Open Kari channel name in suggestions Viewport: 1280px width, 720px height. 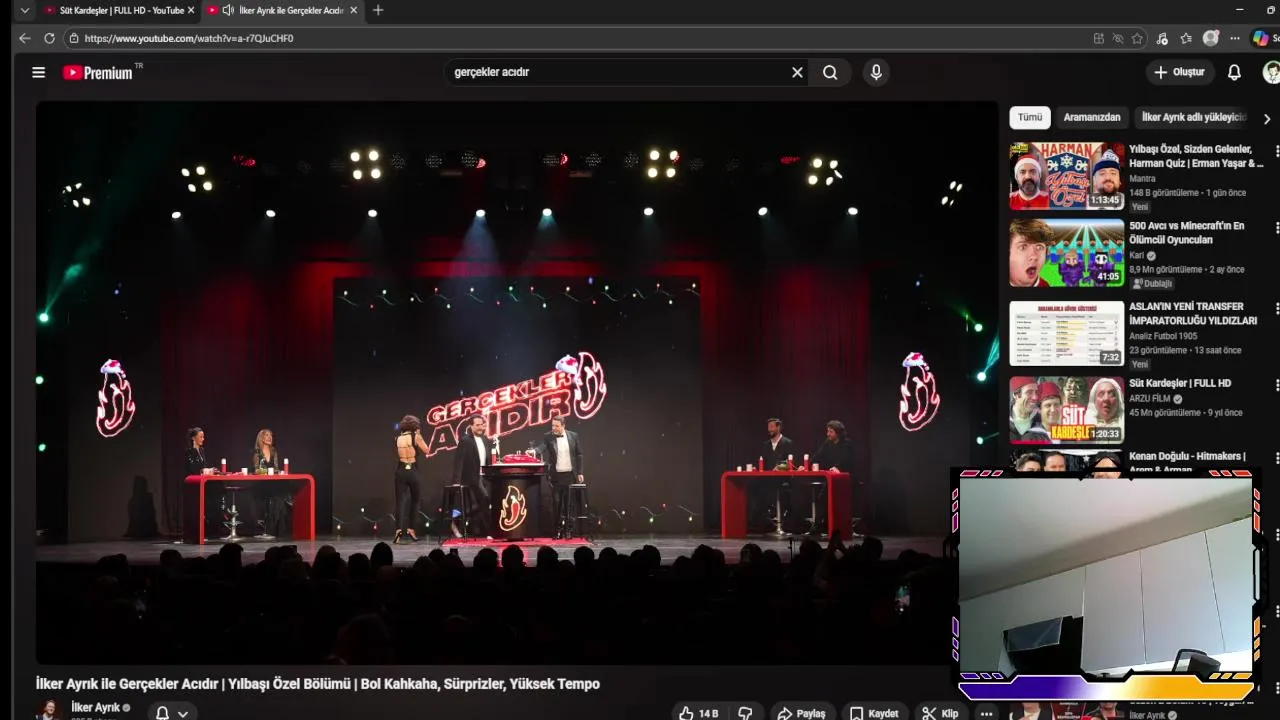[1136, 256]
